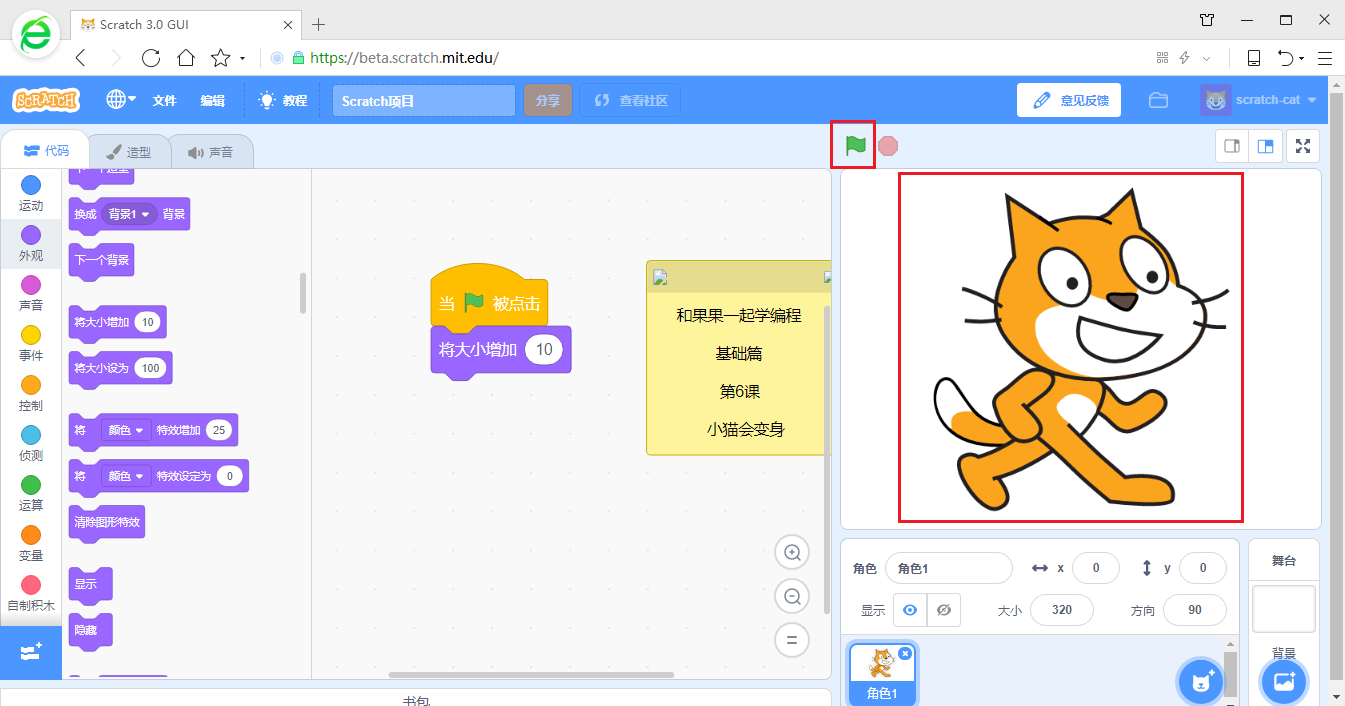Switch to small stage layout

click(x=1232, y=146)
